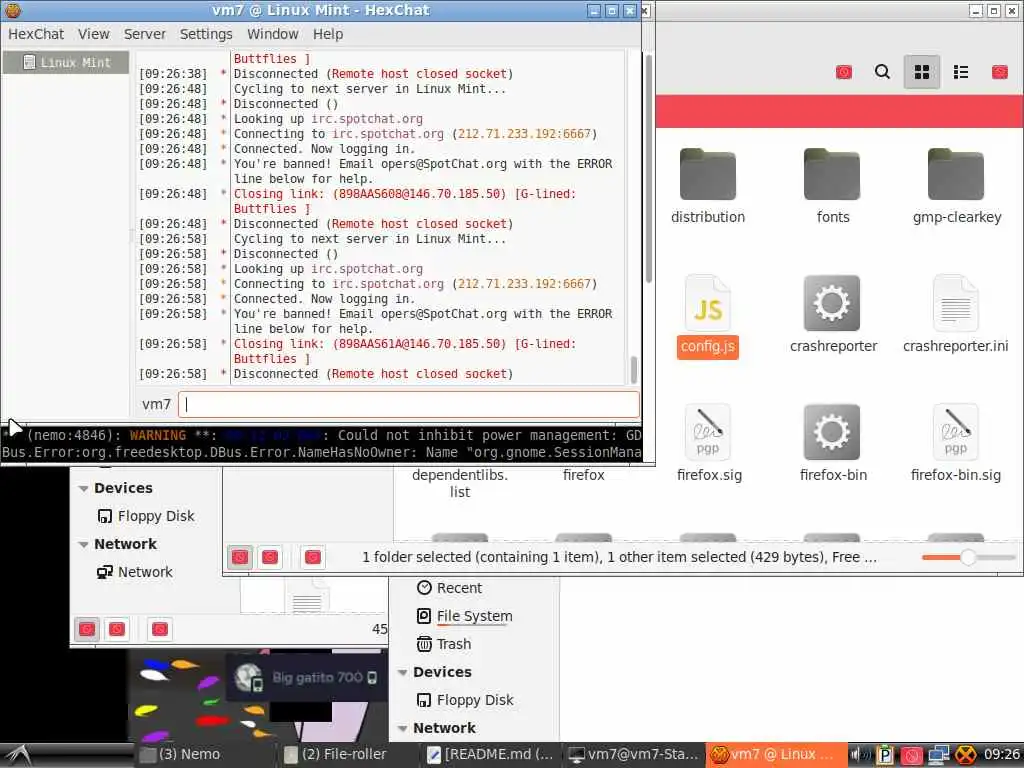Click broken red icon right of list view button
This screenshot has height=768, width=1024.
click(x=1000, y=72)
